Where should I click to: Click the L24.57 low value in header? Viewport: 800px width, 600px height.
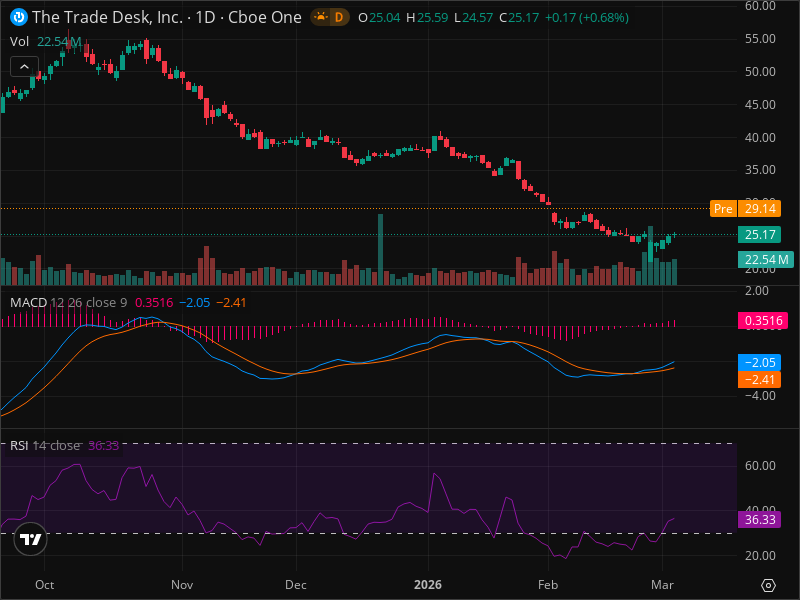pos(473,18)
